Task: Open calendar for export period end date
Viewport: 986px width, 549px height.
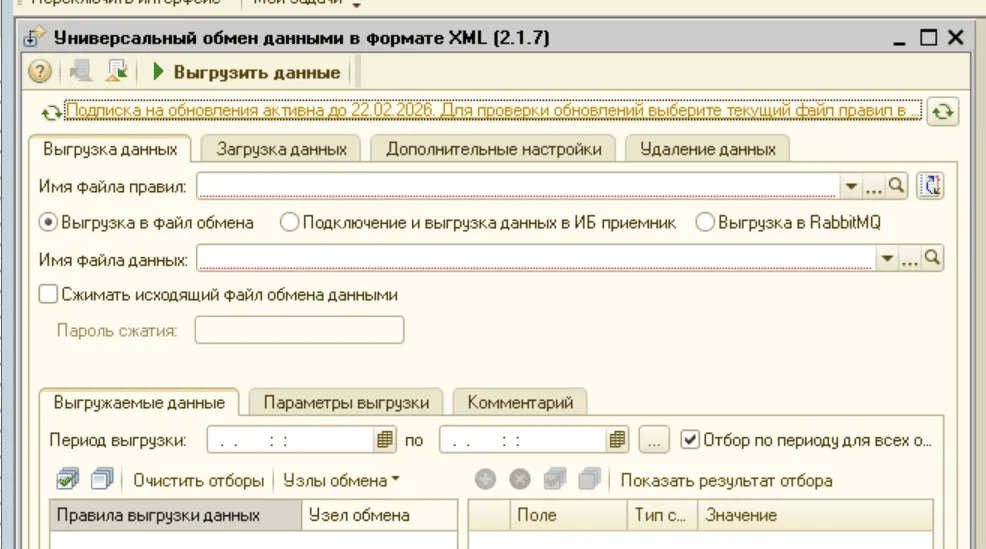Action: (x=618, y=439)
